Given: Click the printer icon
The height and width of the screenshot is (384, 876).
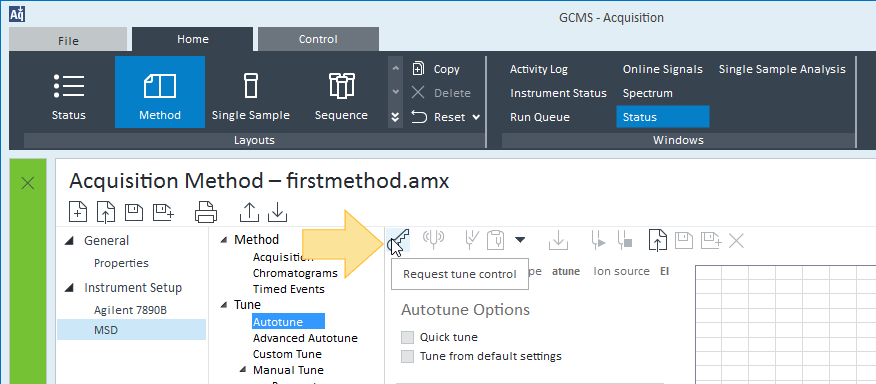Looking at the screenshot, I should 206,212.
